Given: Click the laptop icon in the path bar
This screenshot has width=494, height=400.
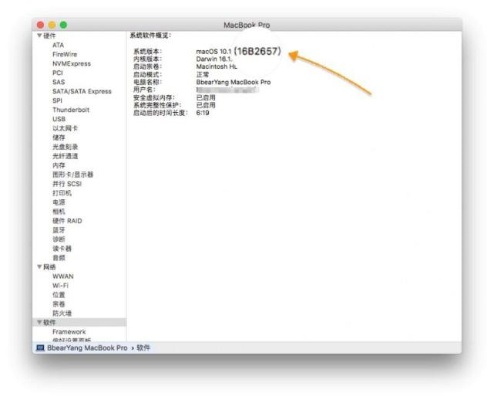Looking at the screenshot, I should point(40,348).
